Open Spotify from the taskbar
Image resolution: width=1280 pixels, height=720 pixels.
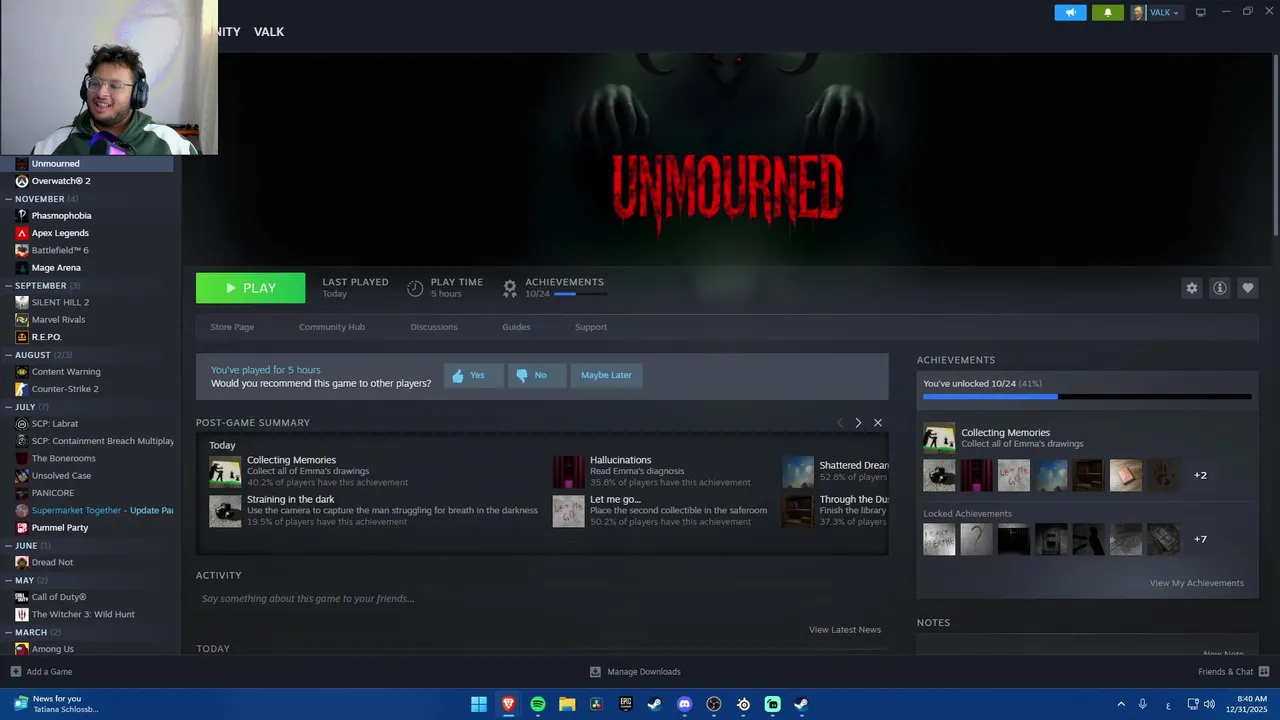[x=538, y=704]
